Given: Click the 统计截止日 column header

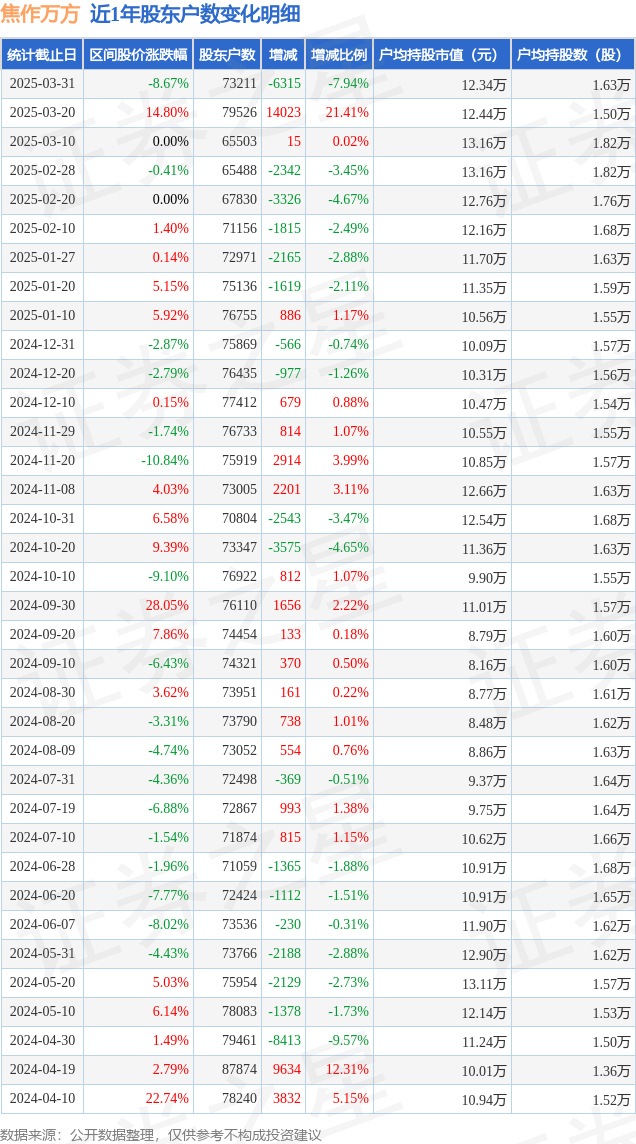Looking at the screenshot, I should point(42,55).
